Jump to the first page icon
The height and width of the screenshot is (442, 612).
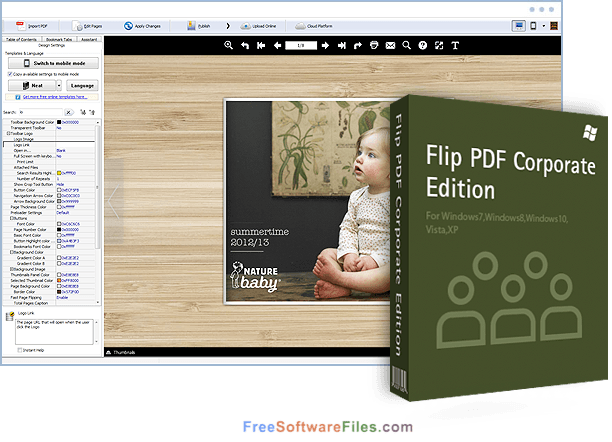coord(261,45)
